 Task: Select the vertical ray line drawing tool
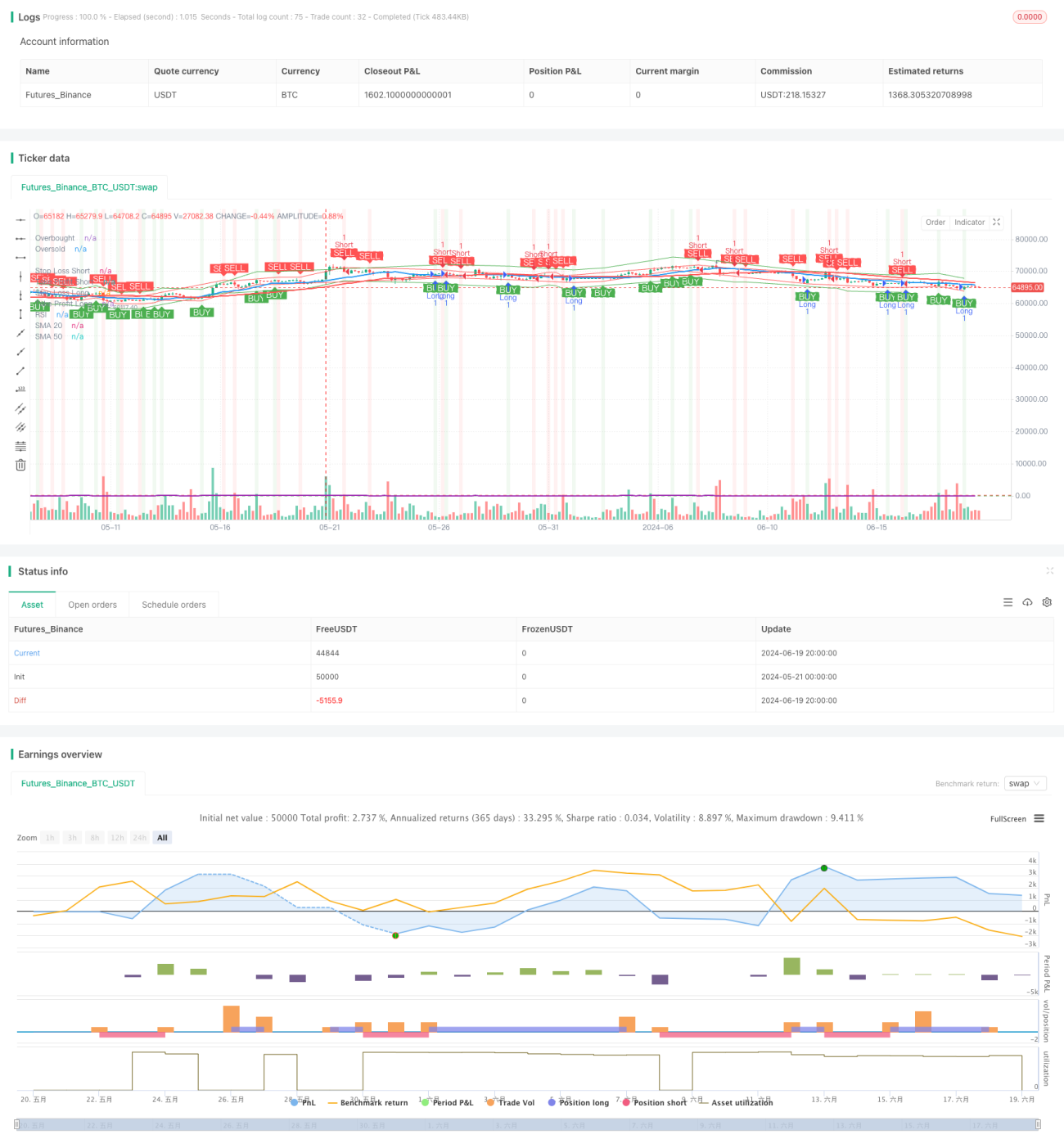[x=20, y=295]
